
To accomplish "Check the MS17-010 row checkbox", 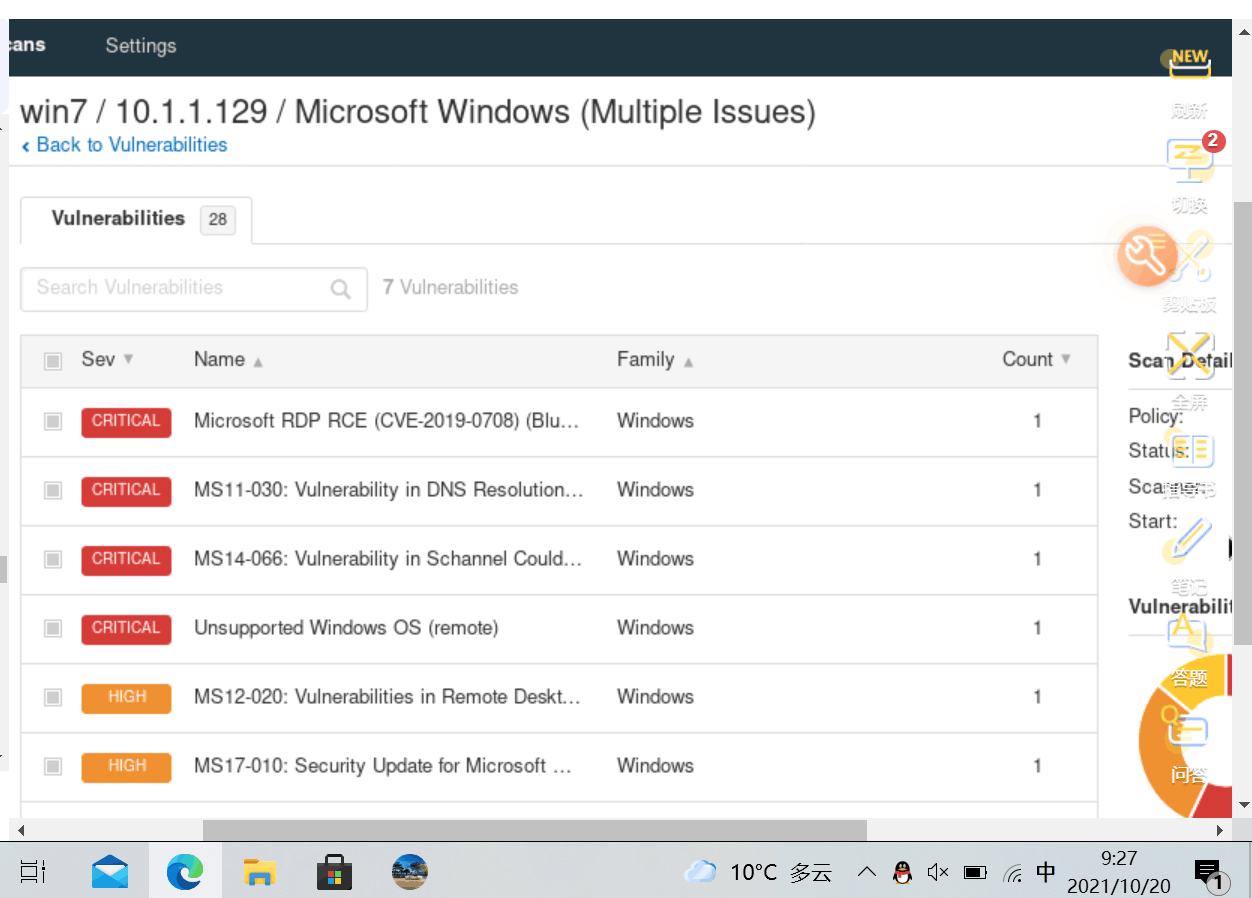I will click(53, 767).
